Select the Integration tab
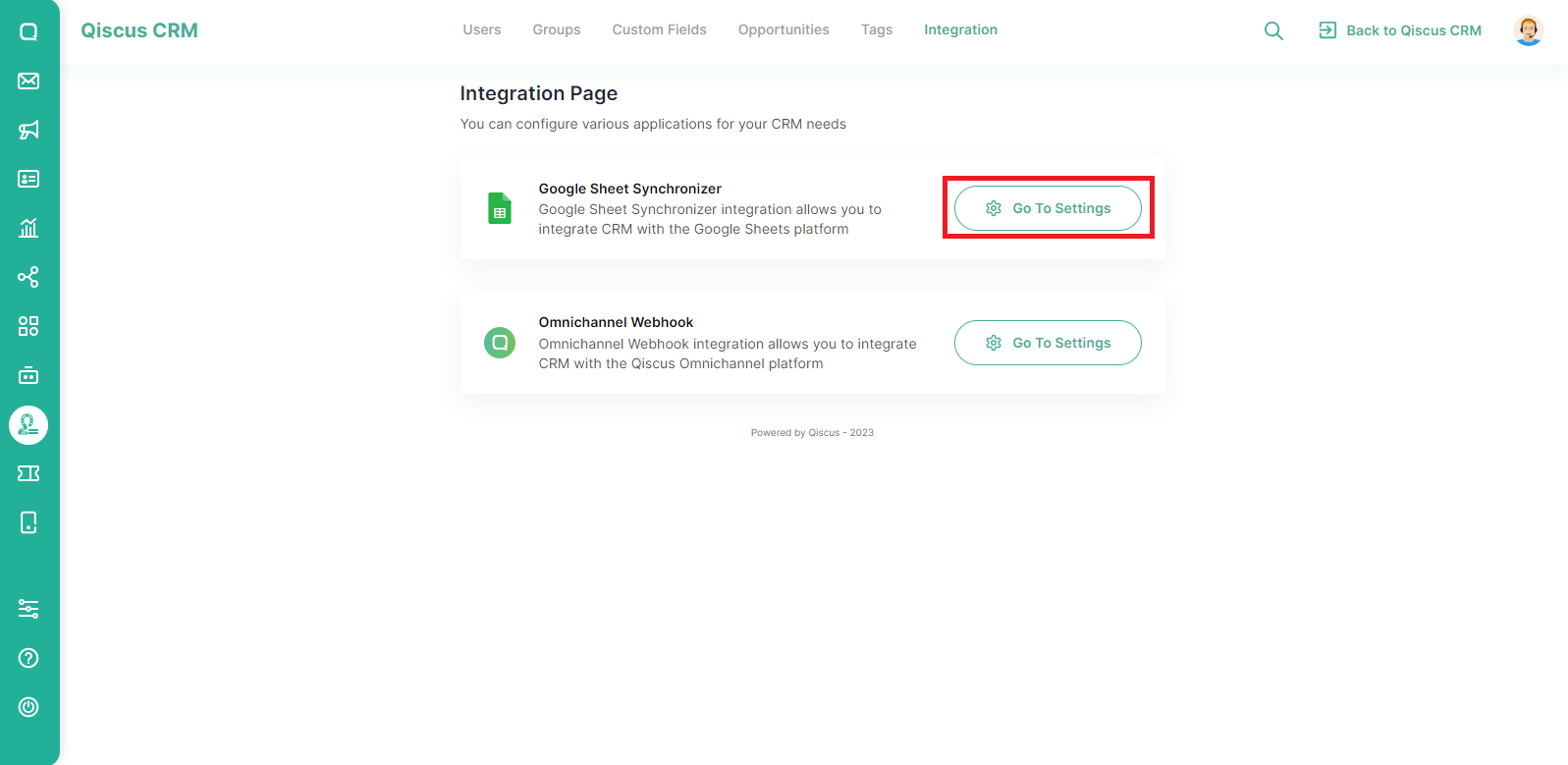Screen dimensions: 1568x765 (x=960, y=29)
